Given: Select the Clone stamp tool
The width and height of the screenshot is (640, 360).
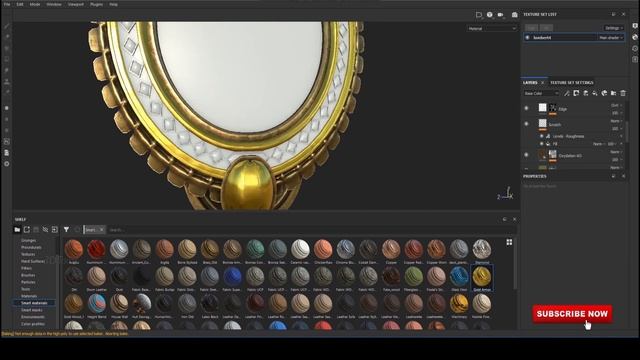Looking at the screenshot, I should 7,81.
